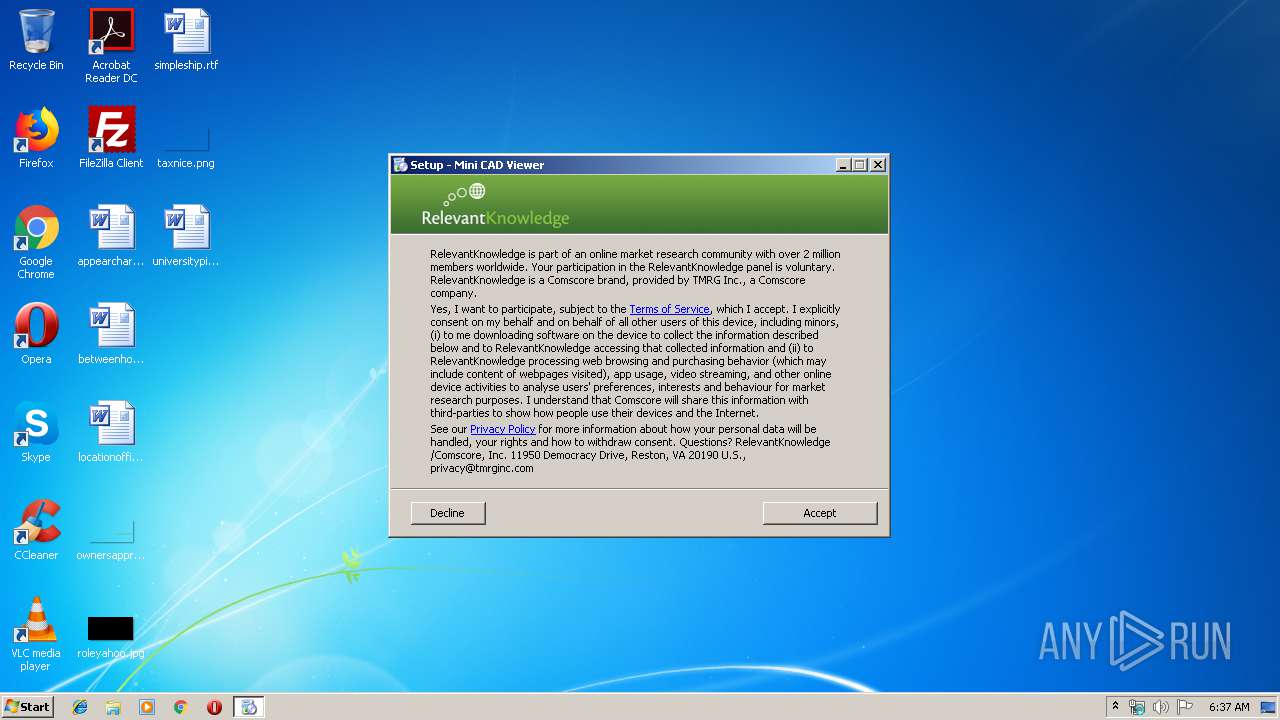Accept the RelevantKnowledge offer

pyautogui.click(x=820, y=513)
